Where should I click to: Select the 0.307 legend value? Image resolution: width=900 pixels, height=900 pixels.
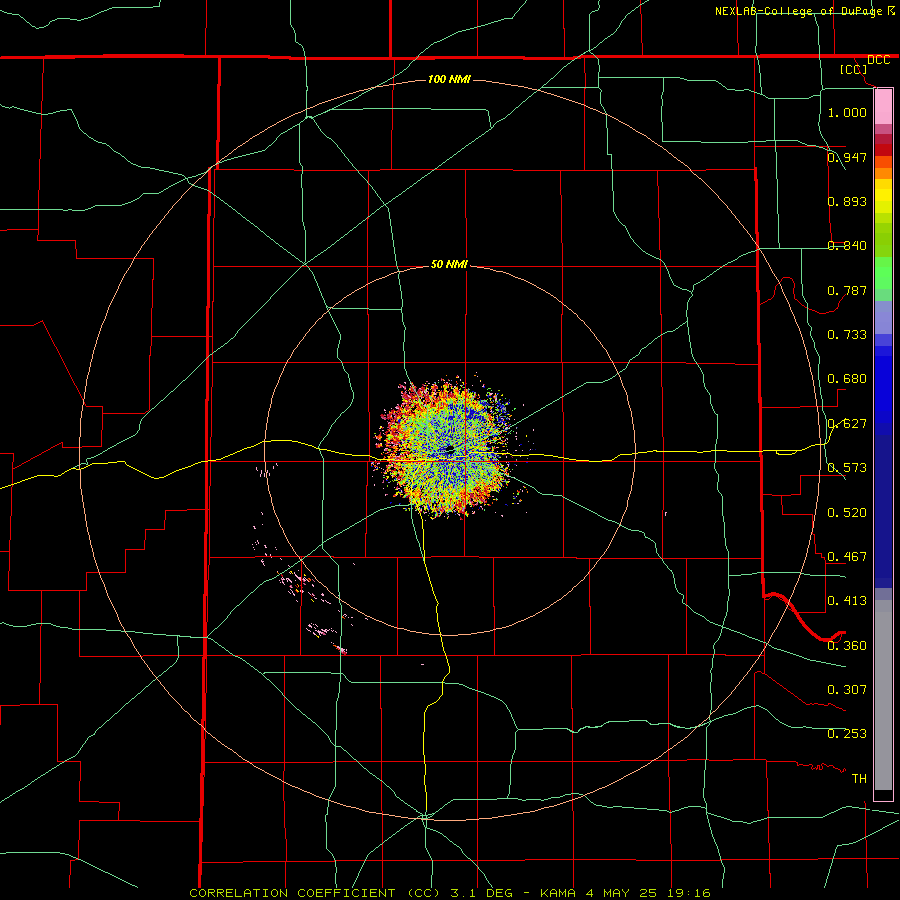click(x=847, y=690)
